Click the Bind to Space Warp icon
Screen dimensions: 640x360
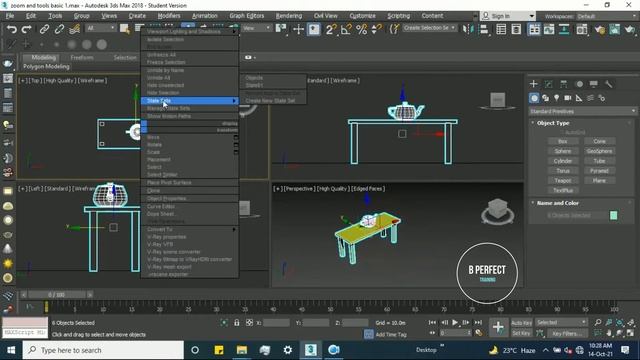tap(74, 29)
